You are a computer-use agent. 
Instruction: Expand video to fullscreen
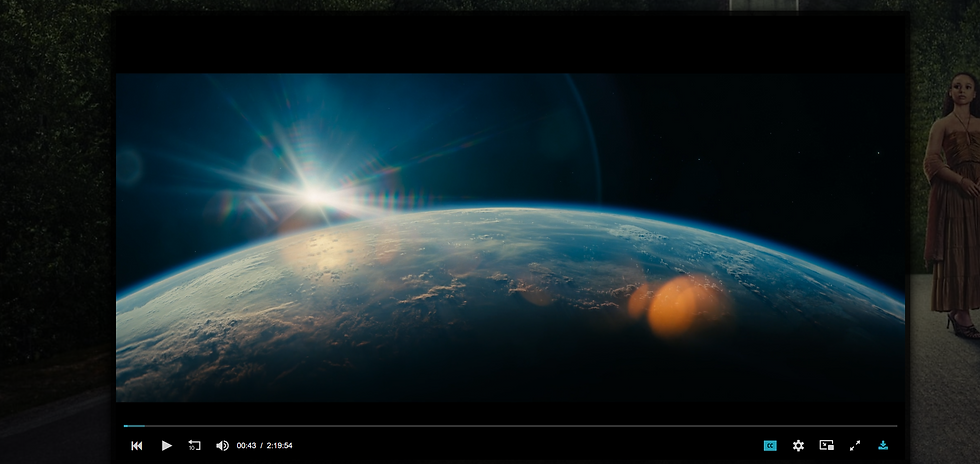coord(855,446)
